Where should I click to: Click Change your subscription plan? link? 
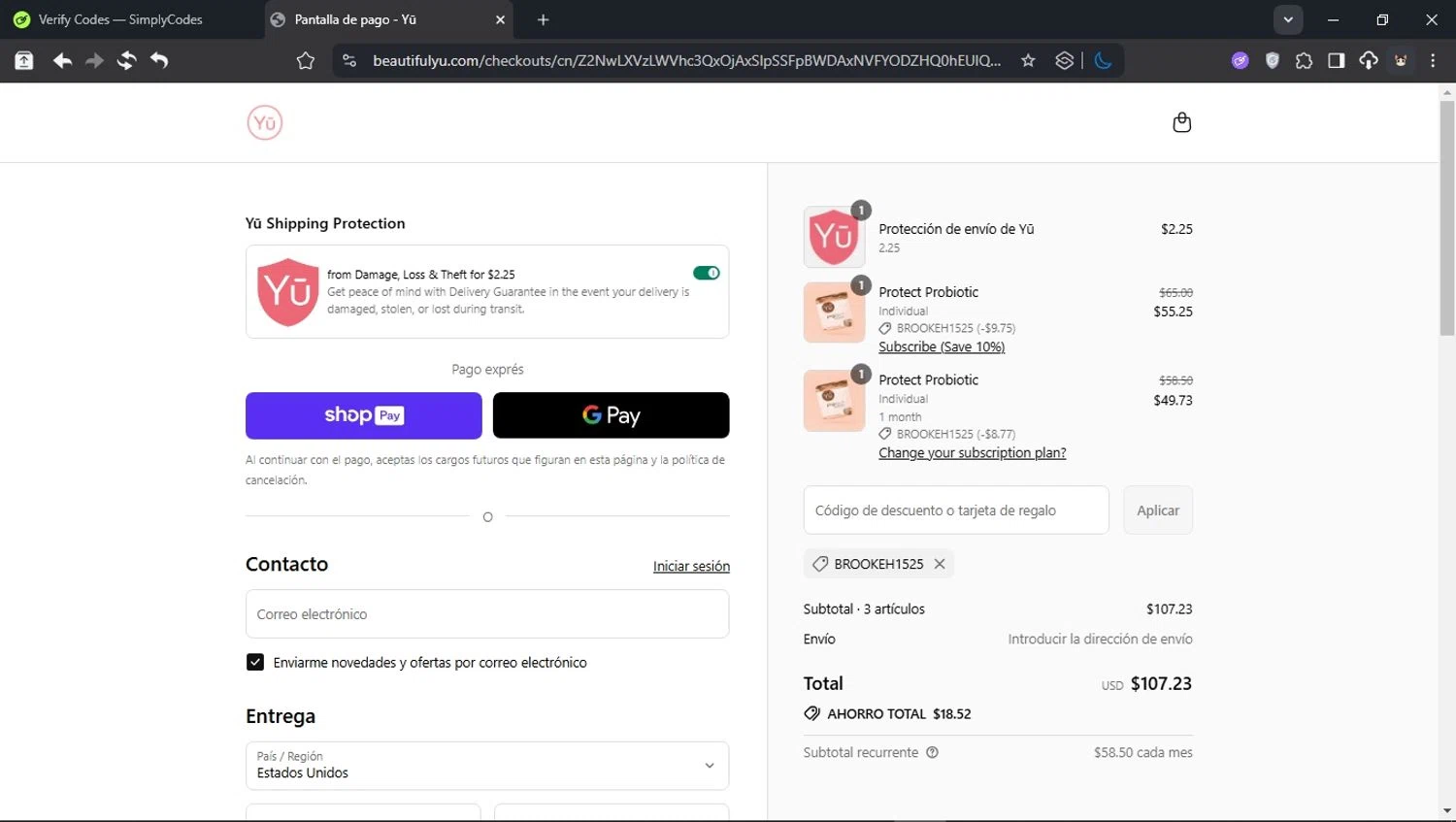coord(973,452)
